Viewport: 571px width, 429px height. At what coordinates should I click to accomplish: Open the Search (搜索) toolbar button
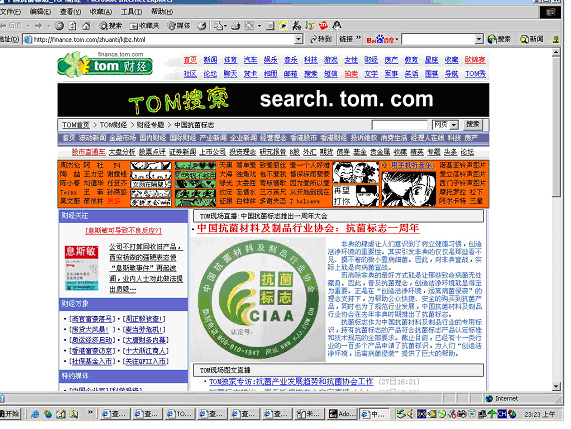(111, 26)
